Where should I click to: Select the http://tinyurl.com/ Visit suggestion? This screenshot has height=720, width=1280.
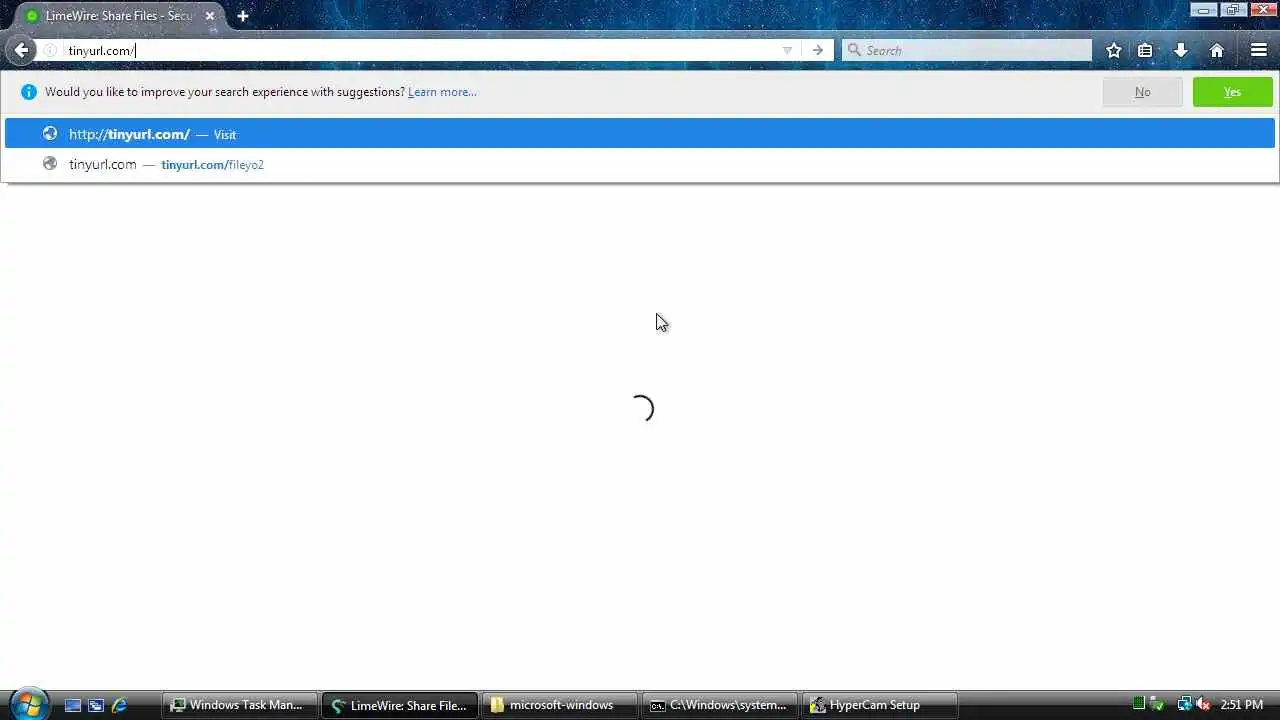(640, 134)
